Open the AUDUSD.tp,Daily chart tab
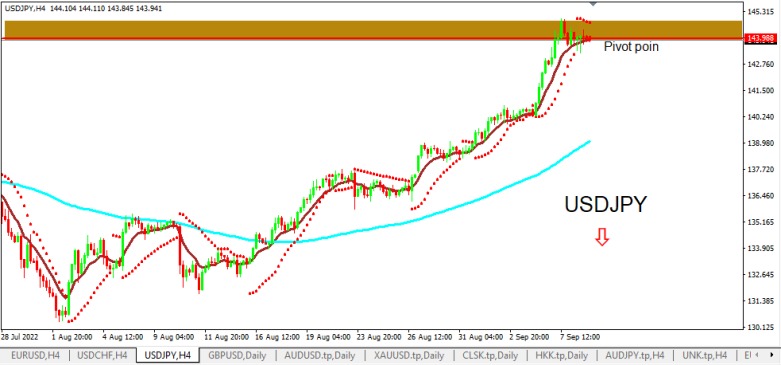This screenshot has height=365, width=781. point(320,356)
